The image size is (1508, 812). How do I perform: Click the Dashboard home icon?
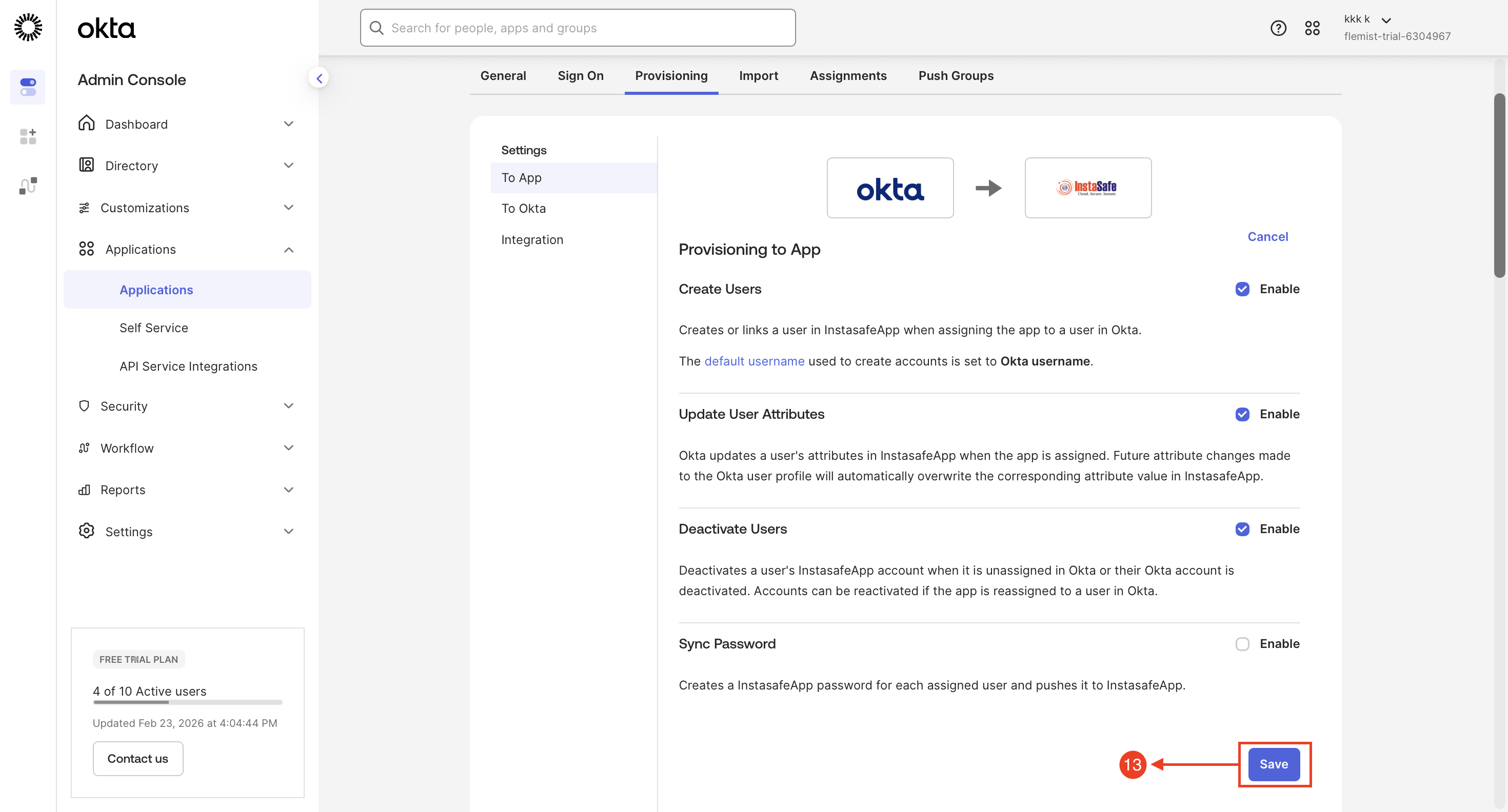tap(87, 124)
